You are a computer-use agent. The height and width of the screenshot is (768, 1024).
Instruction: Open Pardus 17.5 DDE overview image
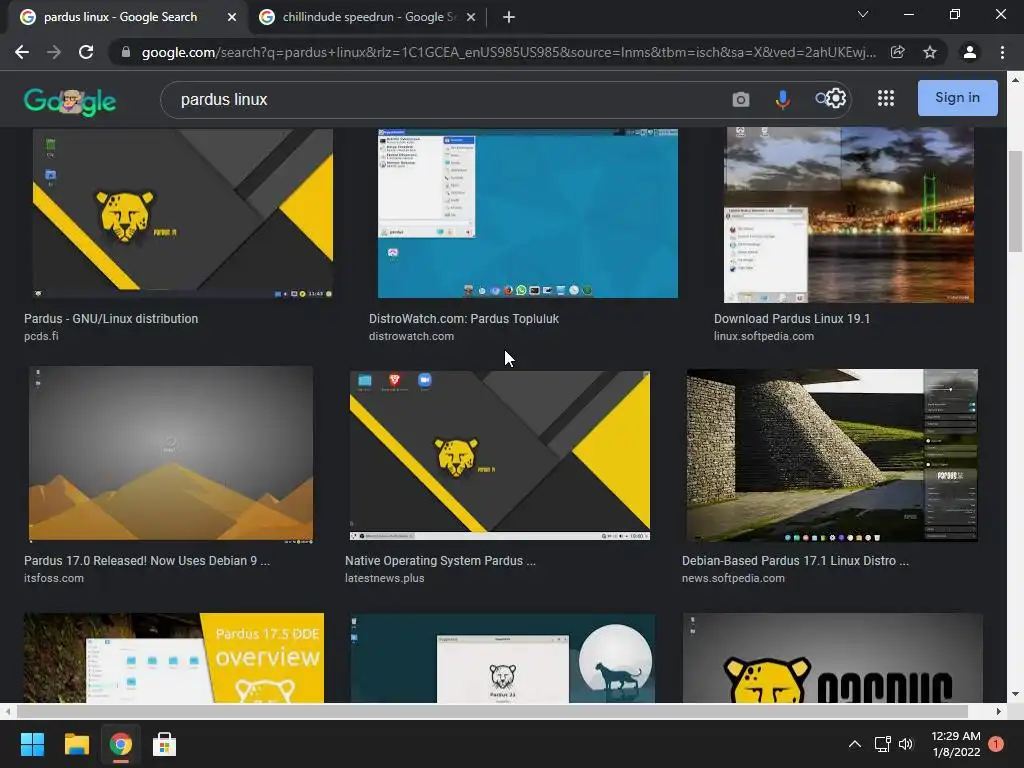[x=174, y=658]
